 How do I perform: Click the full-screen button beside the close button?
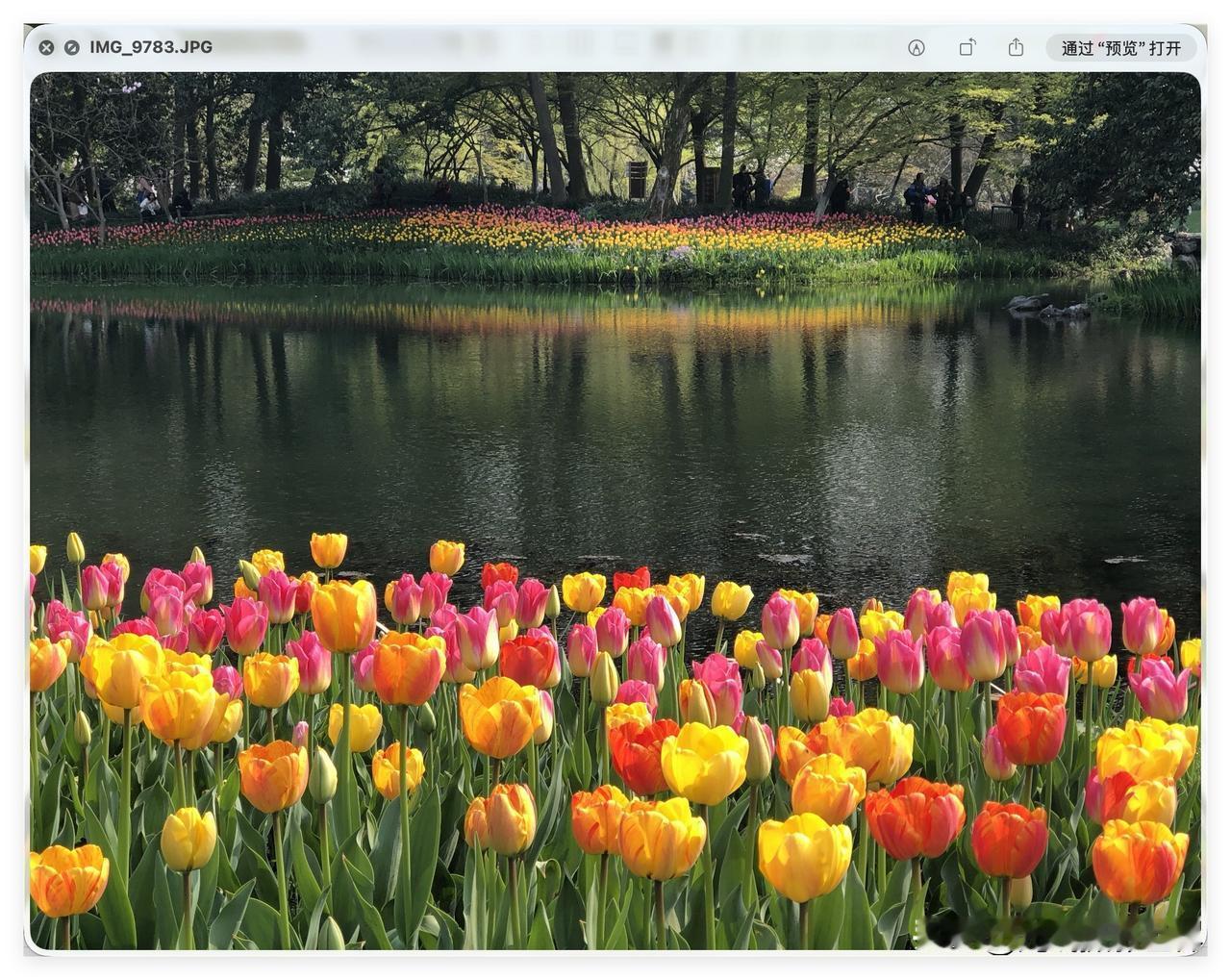[71, 47]
